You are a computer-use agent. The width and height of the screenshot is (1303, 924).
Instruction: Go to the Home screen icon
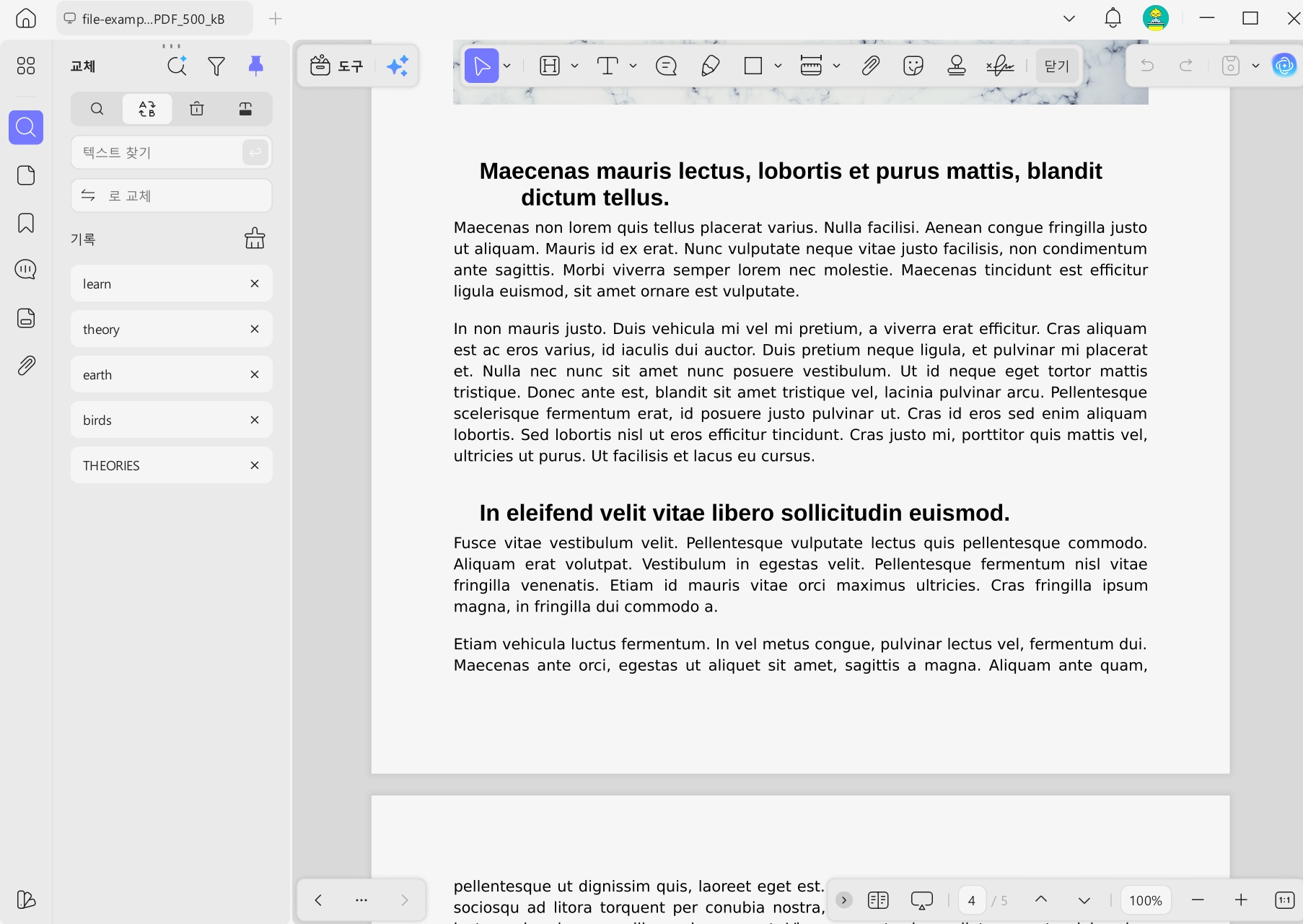(x=26, y=18)
